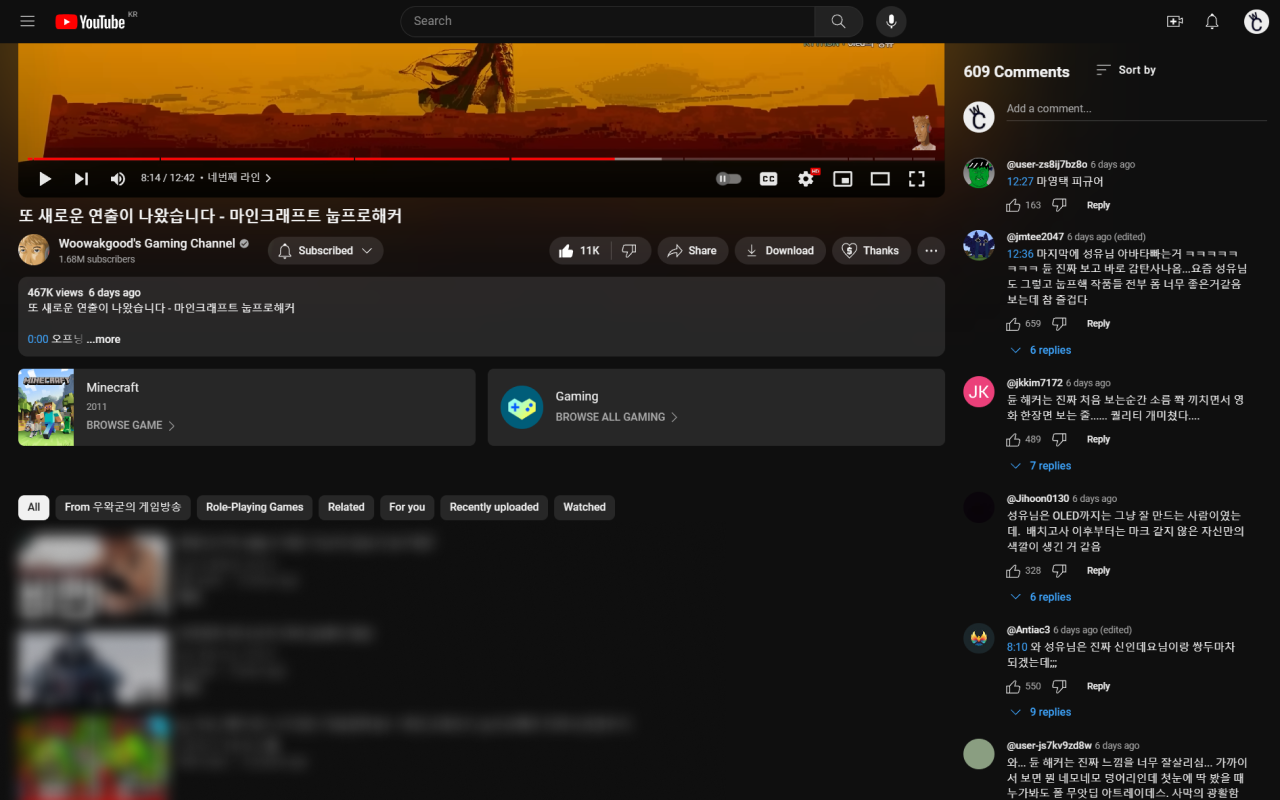Select the Recently uploaded filter chip
1280x800 pixels.
click(x=493, y=507)
